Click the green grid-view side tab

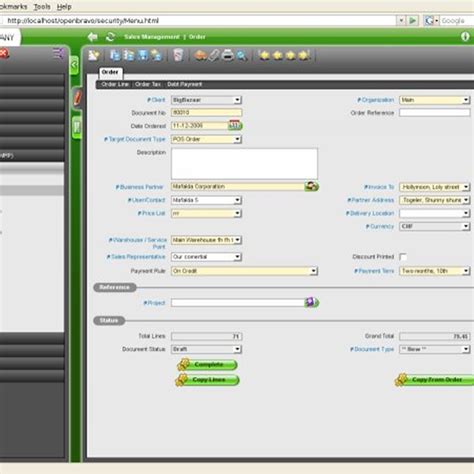(x=77, y=127)
